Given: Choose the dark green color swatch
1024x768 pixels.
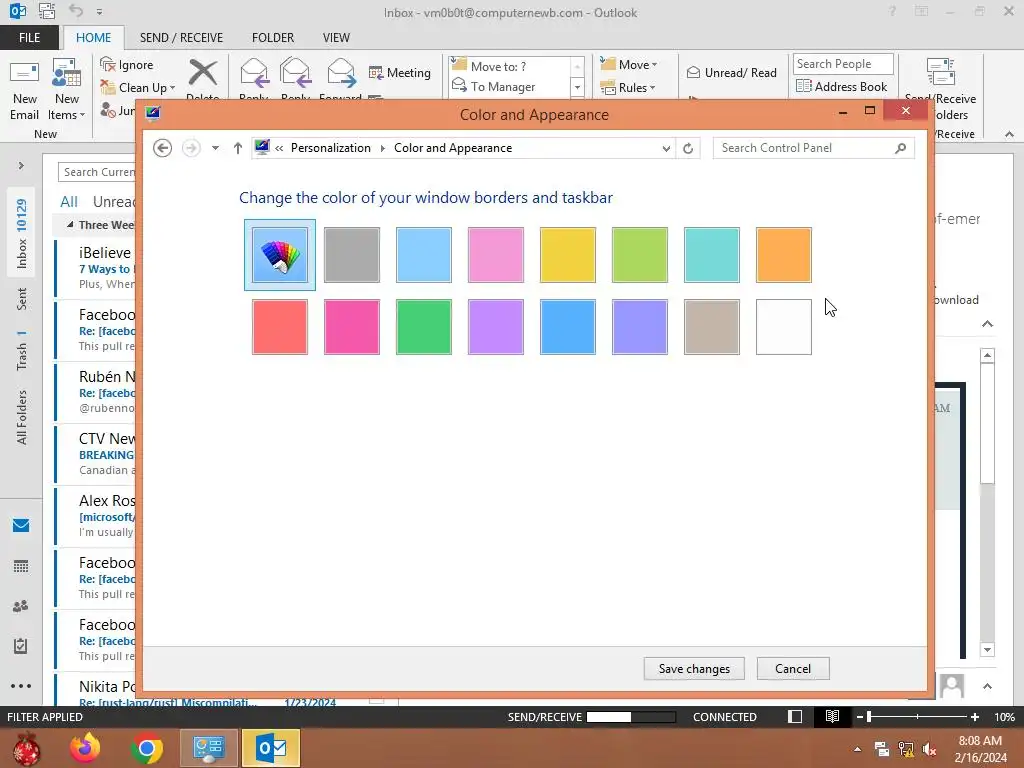Looking at the screenshot, I should click(x=424, y=327).
